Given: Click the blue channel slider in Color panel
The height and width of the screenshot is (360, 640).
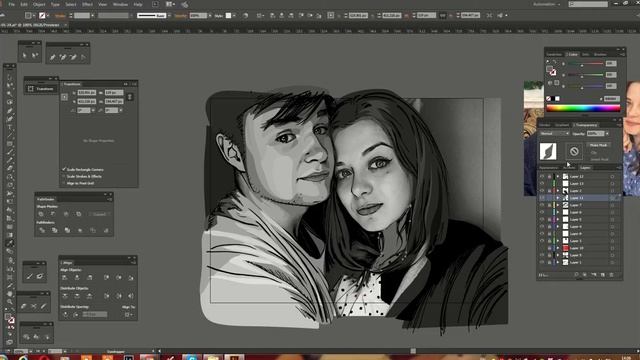Looking at the screenshot, I should (x=586, y=86).
